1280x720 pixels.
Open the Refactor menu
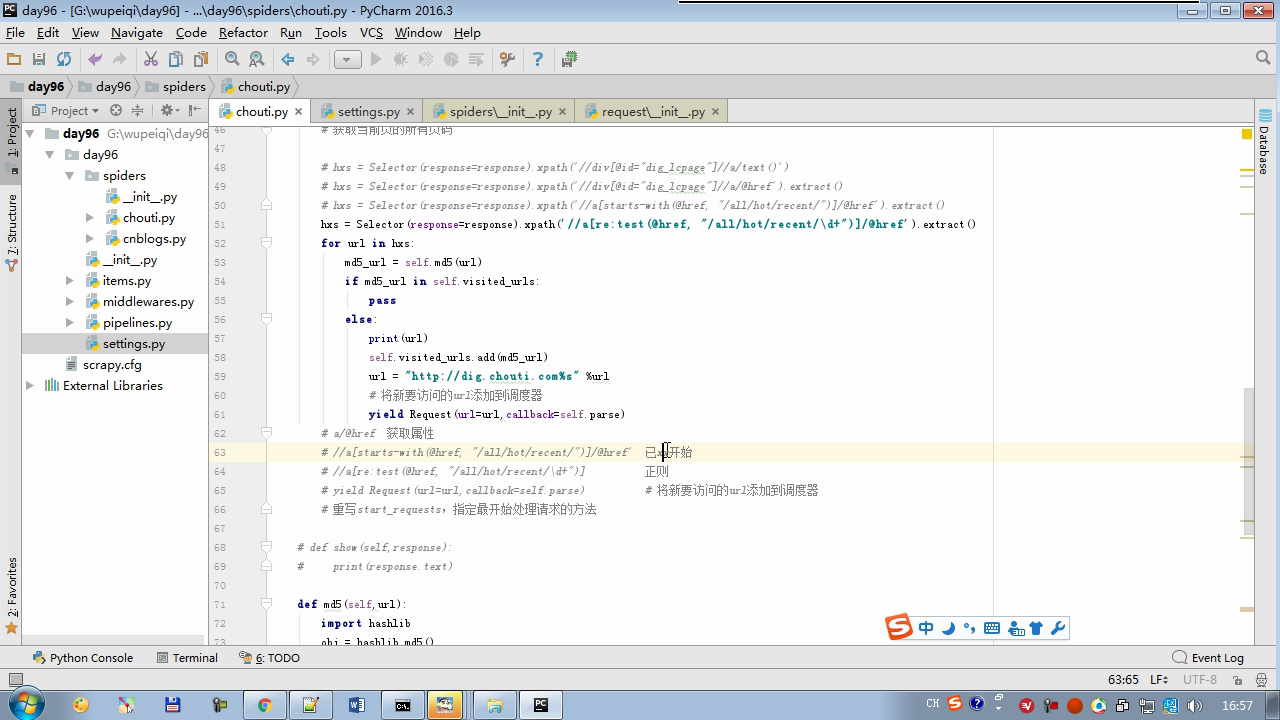tap(243, 33)
